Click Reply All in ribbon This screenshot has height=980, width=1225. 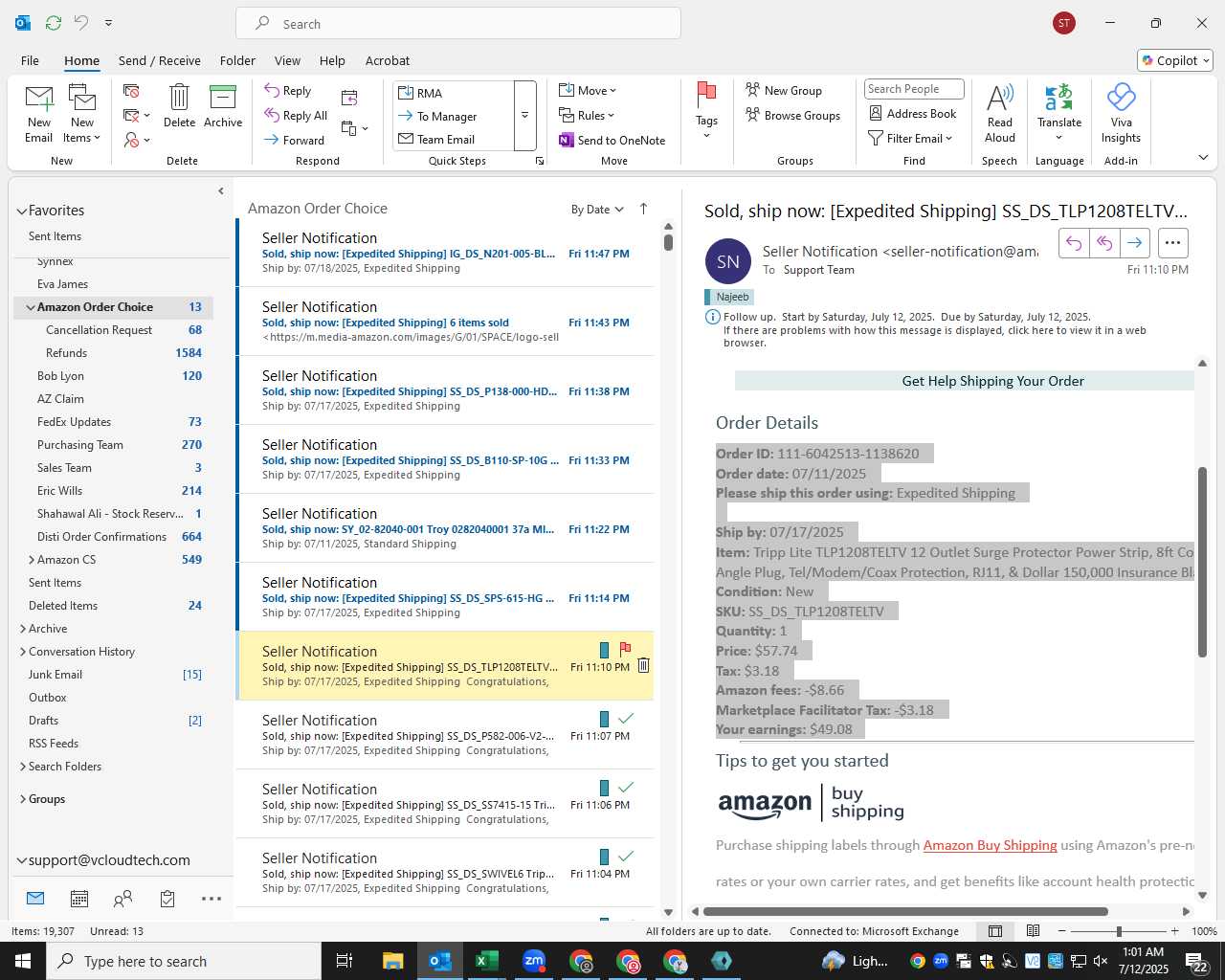(297, 115)
